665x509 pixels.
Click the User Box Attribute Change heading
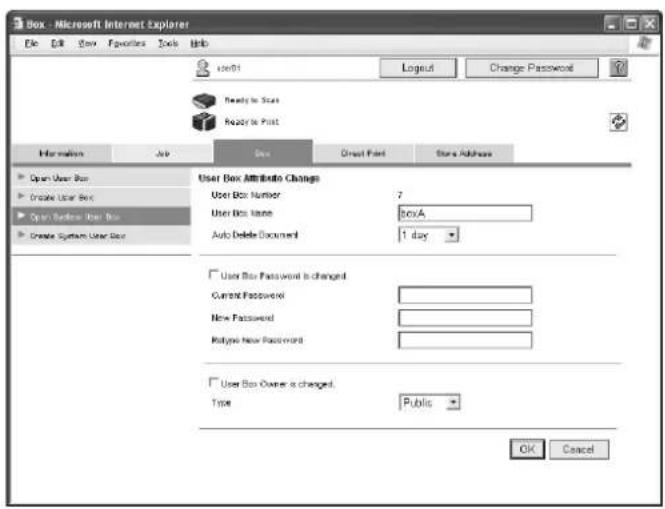point(259,178)
